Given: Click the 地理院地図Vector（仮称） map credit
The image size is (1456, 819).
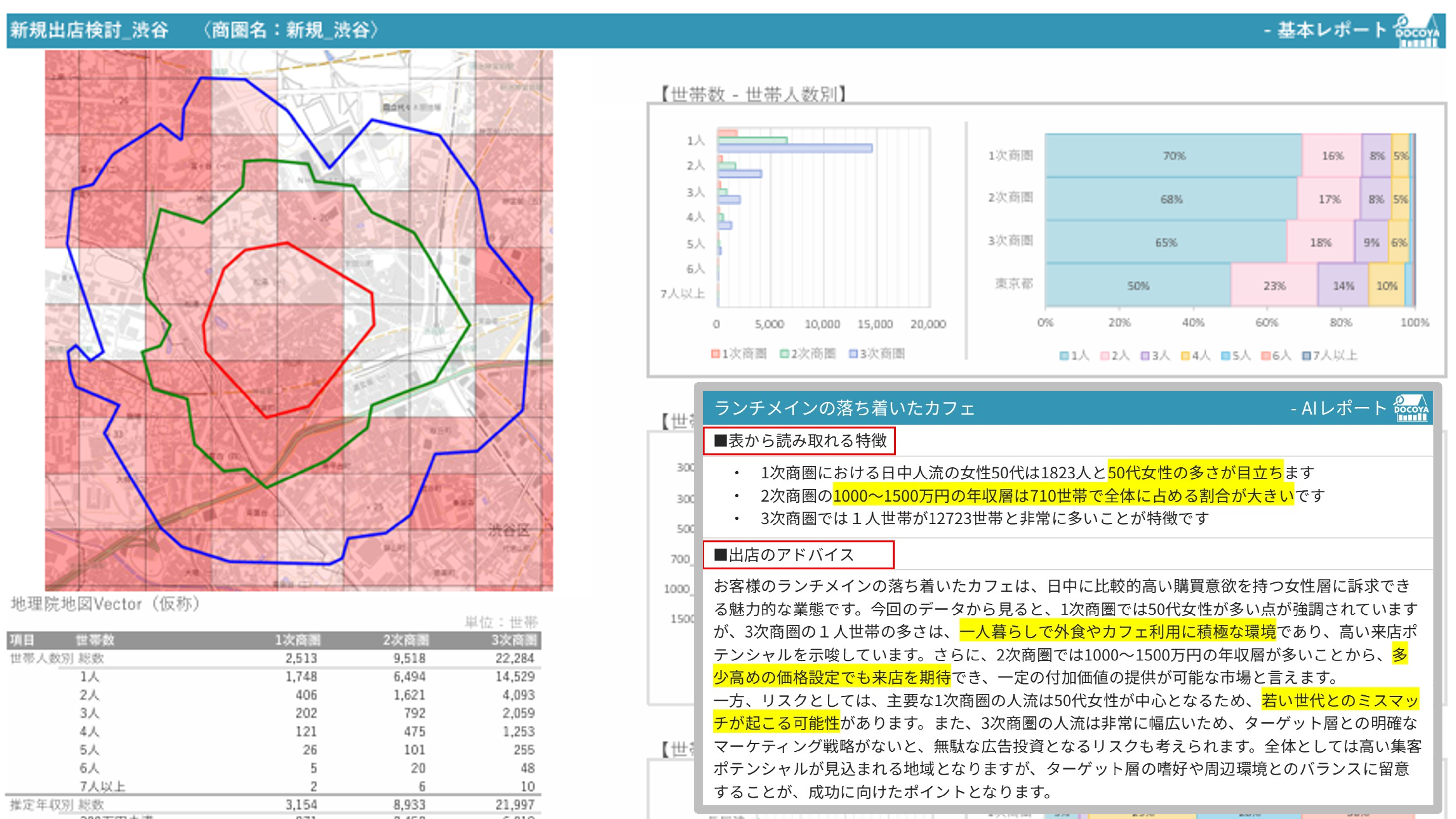Looking at the screenshot, I should 105,604.
